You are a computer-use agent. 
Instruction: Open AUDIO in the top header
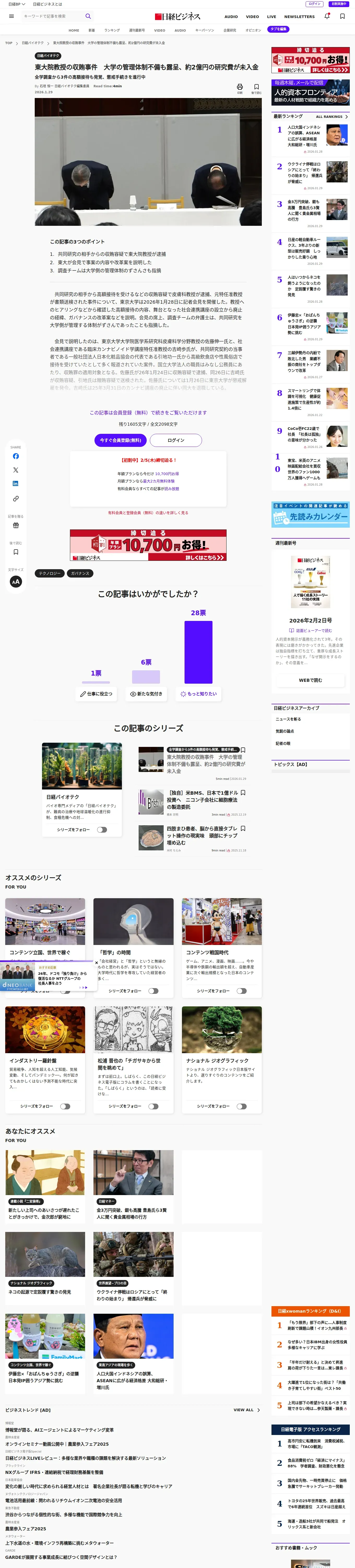(231, 17)
